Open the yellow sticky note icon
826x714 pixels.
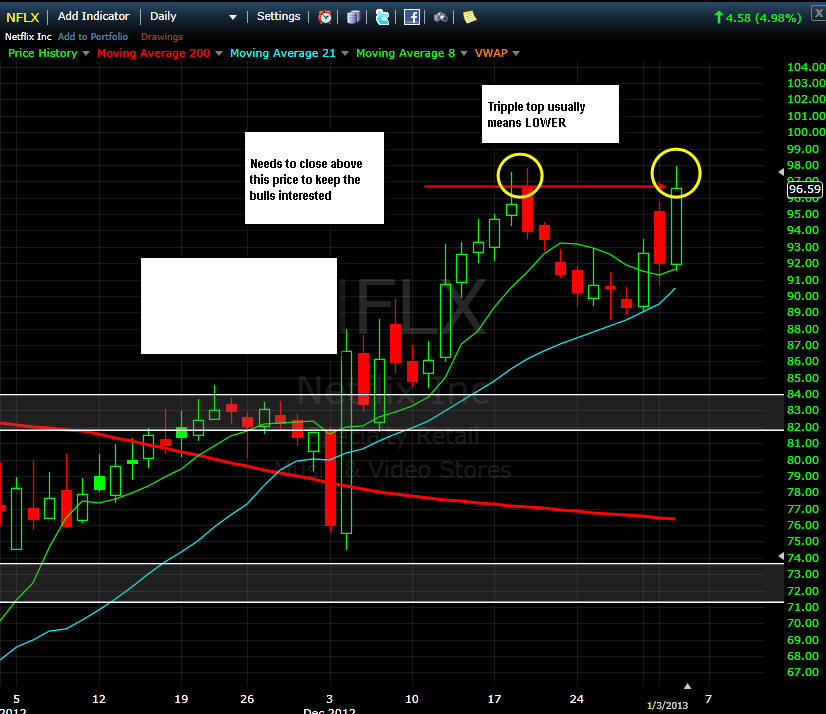469,17
